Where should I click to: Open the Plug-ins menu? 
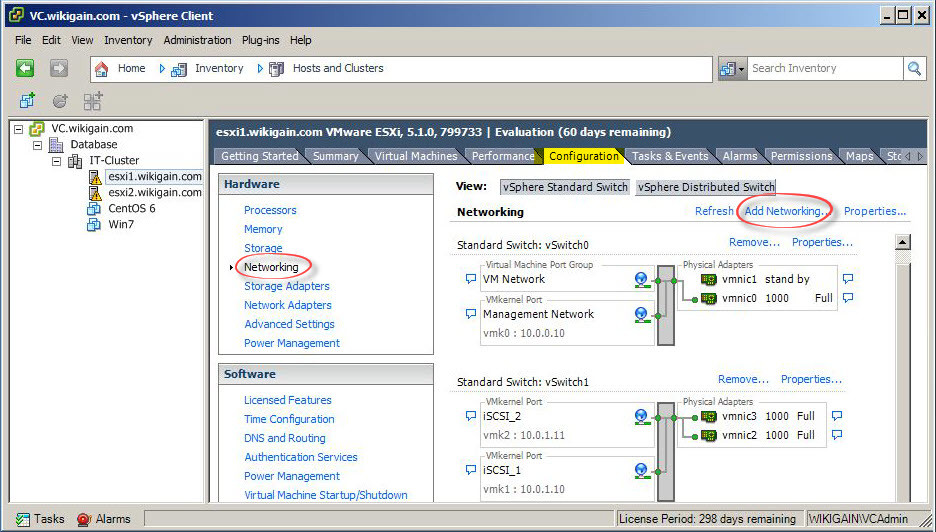260,40
